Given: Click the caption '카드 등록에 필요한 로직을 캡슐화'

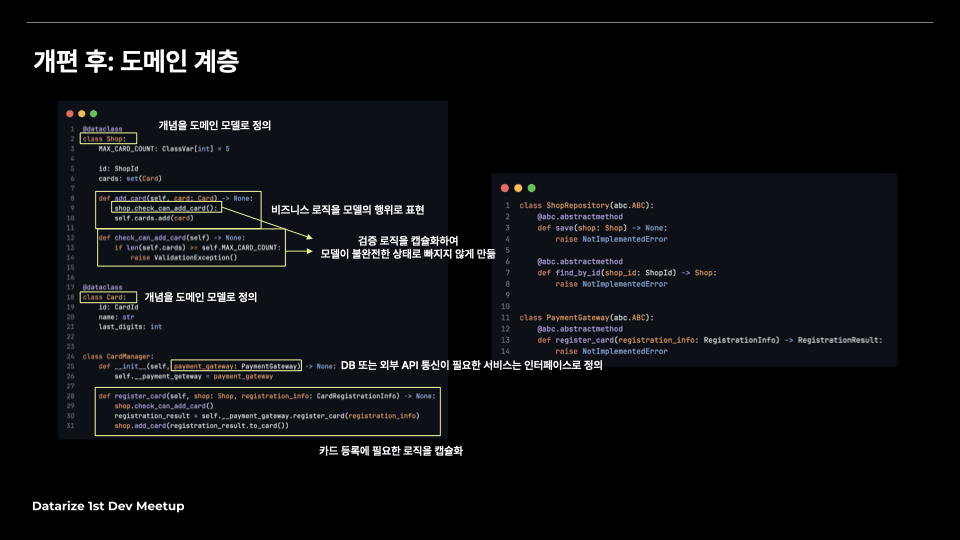Looking at the screenshot, I should pos(391,451).
